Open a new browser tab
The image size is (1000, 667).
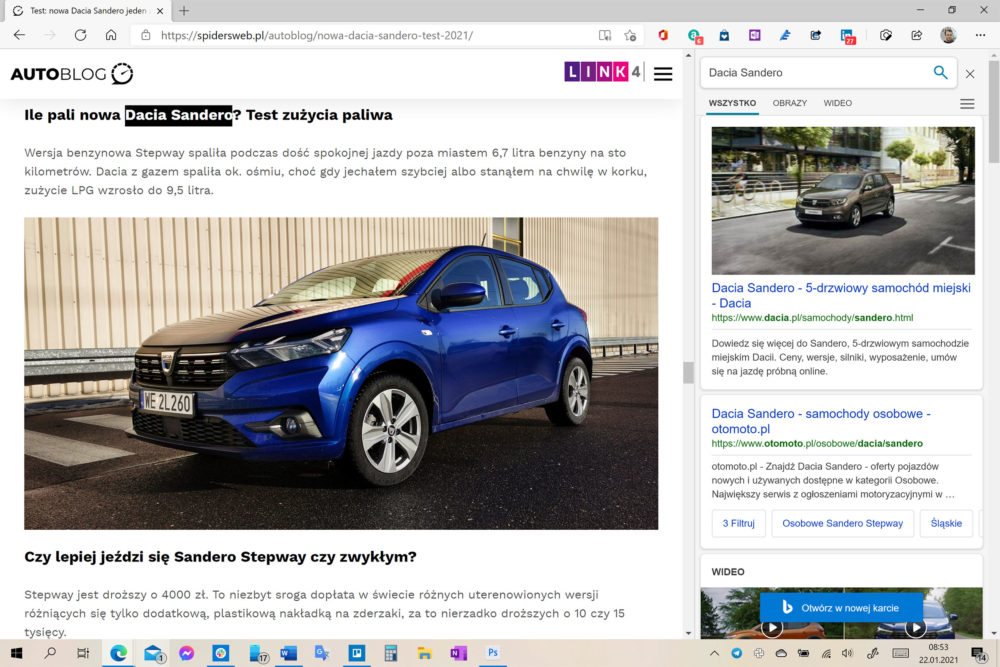[x=184, y=11]
